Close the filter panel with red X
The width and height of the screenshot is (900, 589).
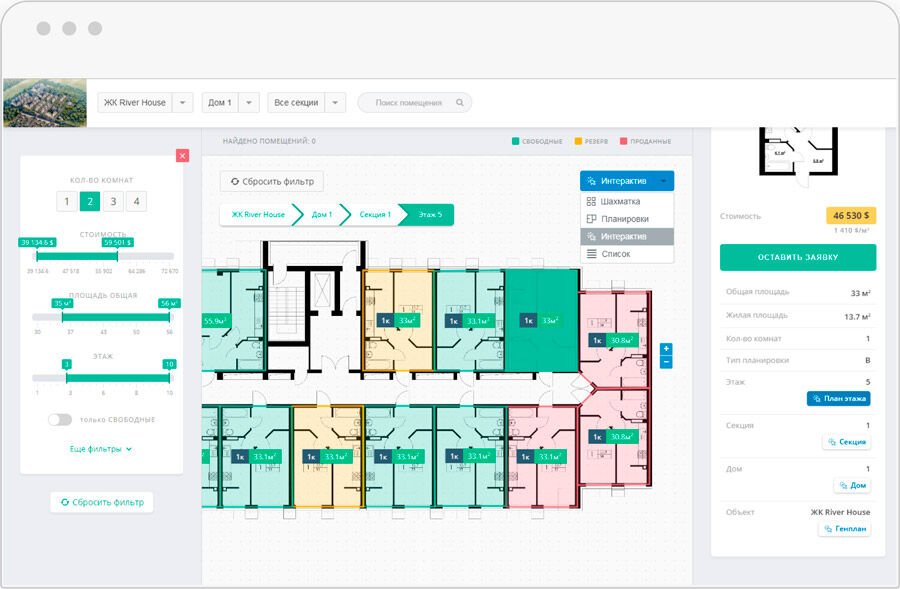(x=182, y=155)
